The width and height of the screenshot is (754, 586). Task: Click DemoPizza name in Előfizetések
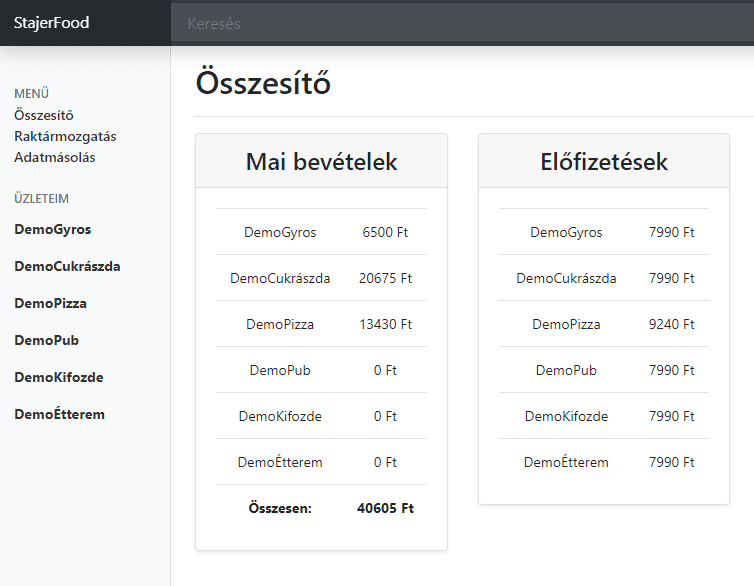click(566, 324)
